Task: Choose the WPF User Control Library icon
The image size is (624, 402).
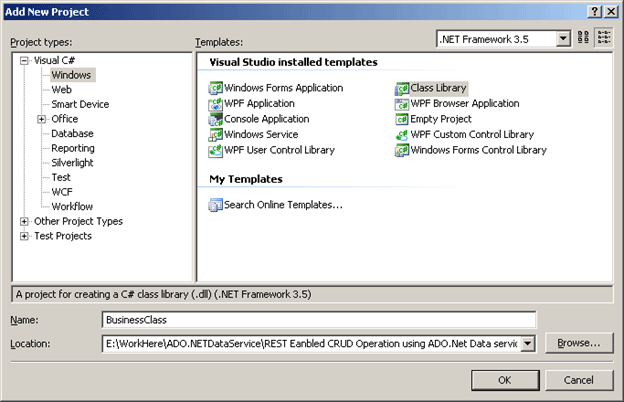Action: point(215,150)
